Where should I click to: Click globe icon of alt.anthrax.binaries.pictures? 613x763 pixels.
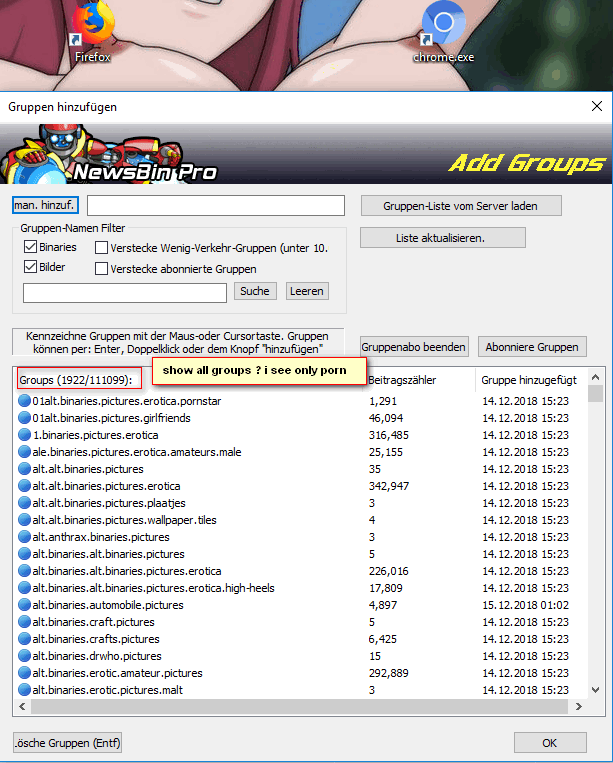click(x=24, y=537)
